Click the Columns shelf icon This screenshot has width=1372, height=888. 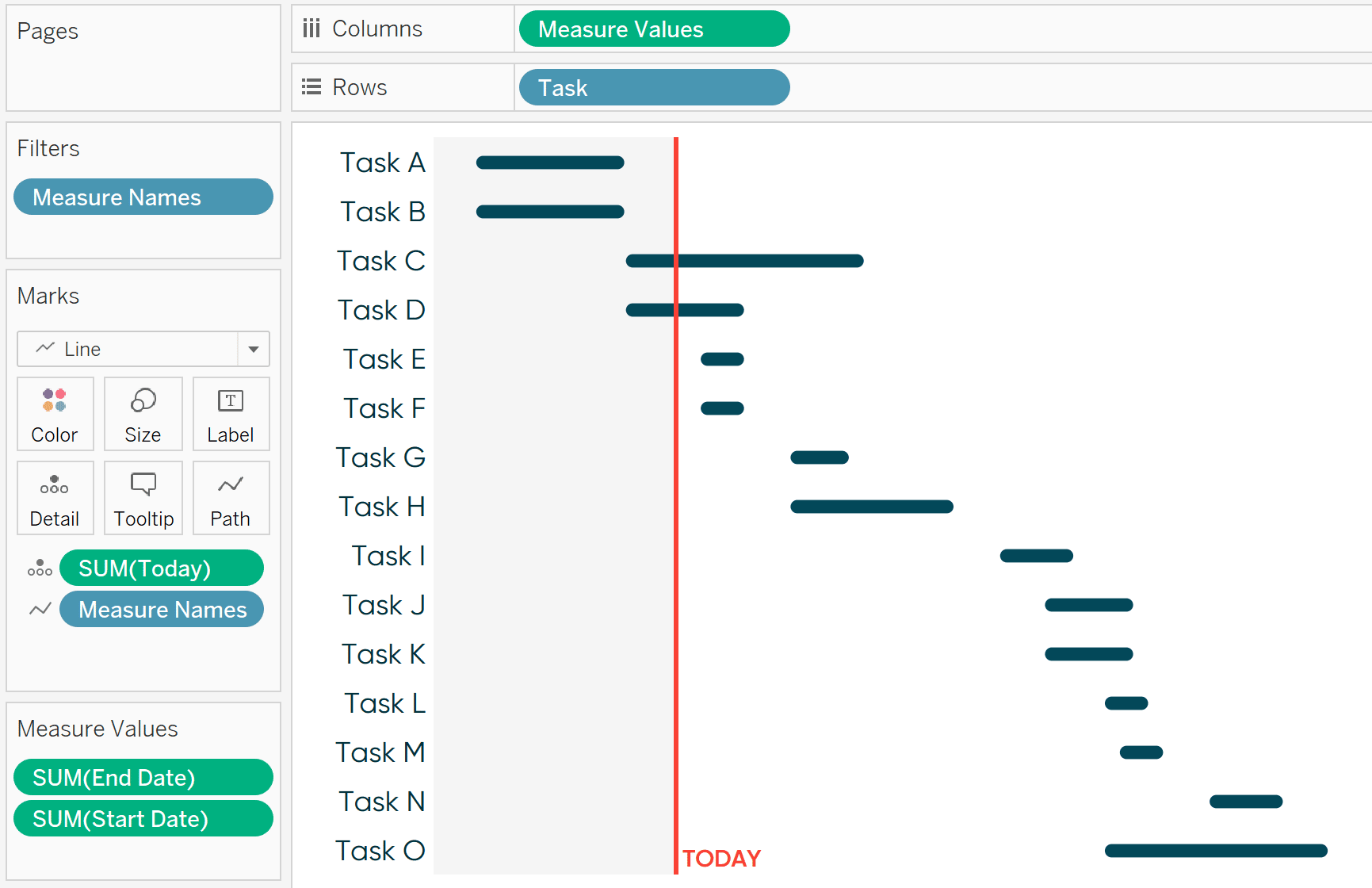pos(311,28)
